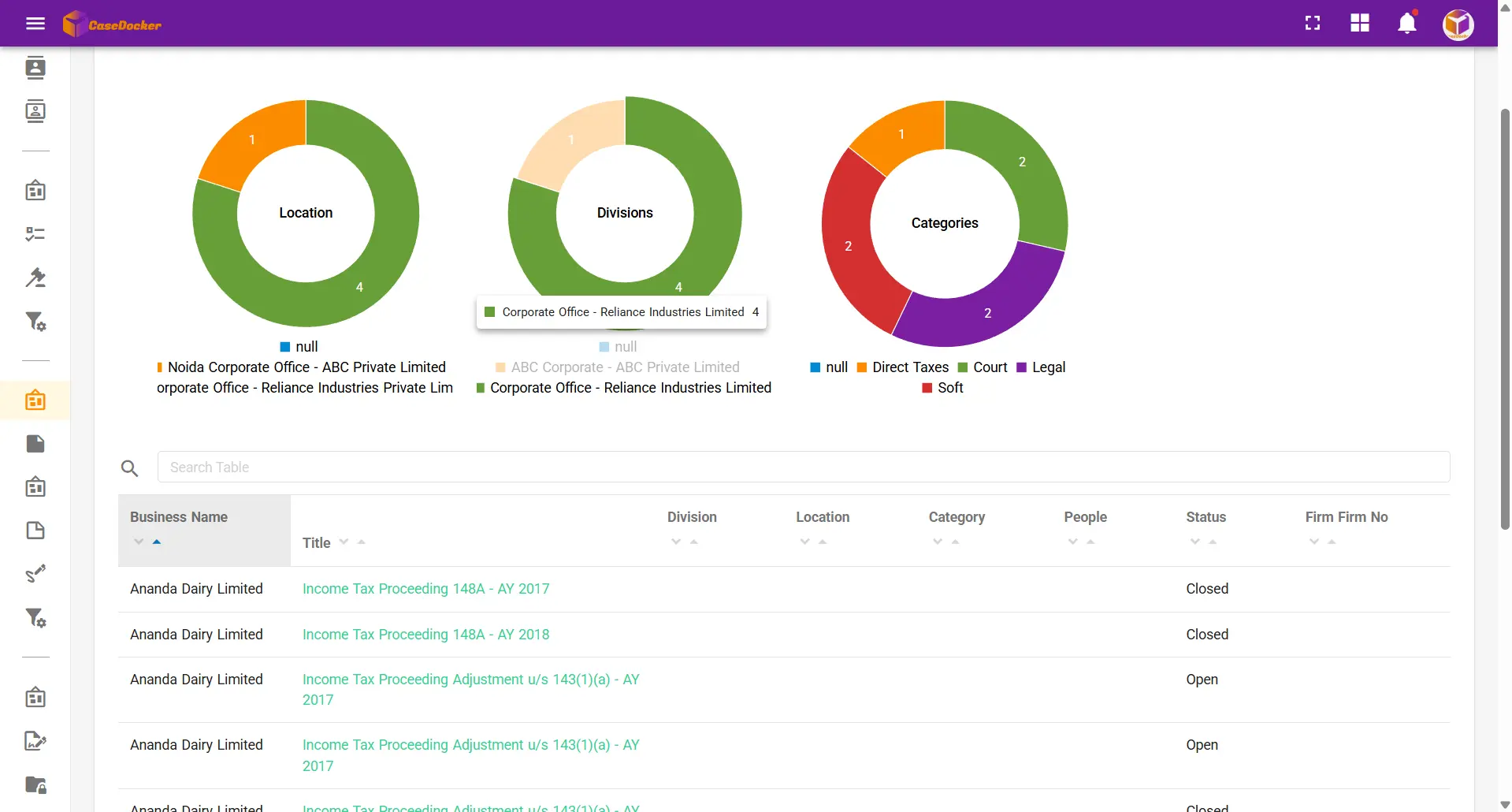The image size is (1512, 812).
Task: Click the Firm Firm No column header
Action: coord(1347,517)
